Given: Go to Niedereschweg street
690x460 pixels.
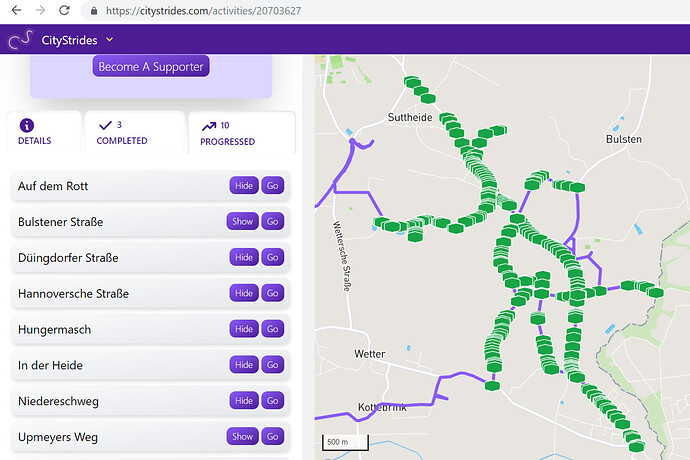Looking at the screenshot, I should (272, 401).
